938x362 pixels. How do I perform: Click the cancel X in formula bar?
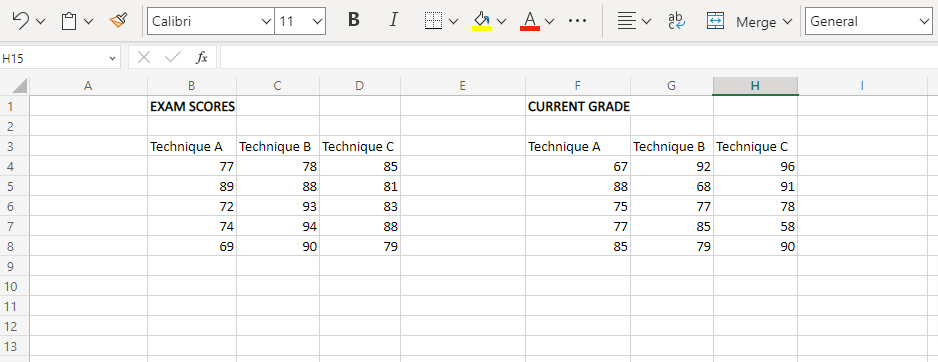(x=144, y=57)
